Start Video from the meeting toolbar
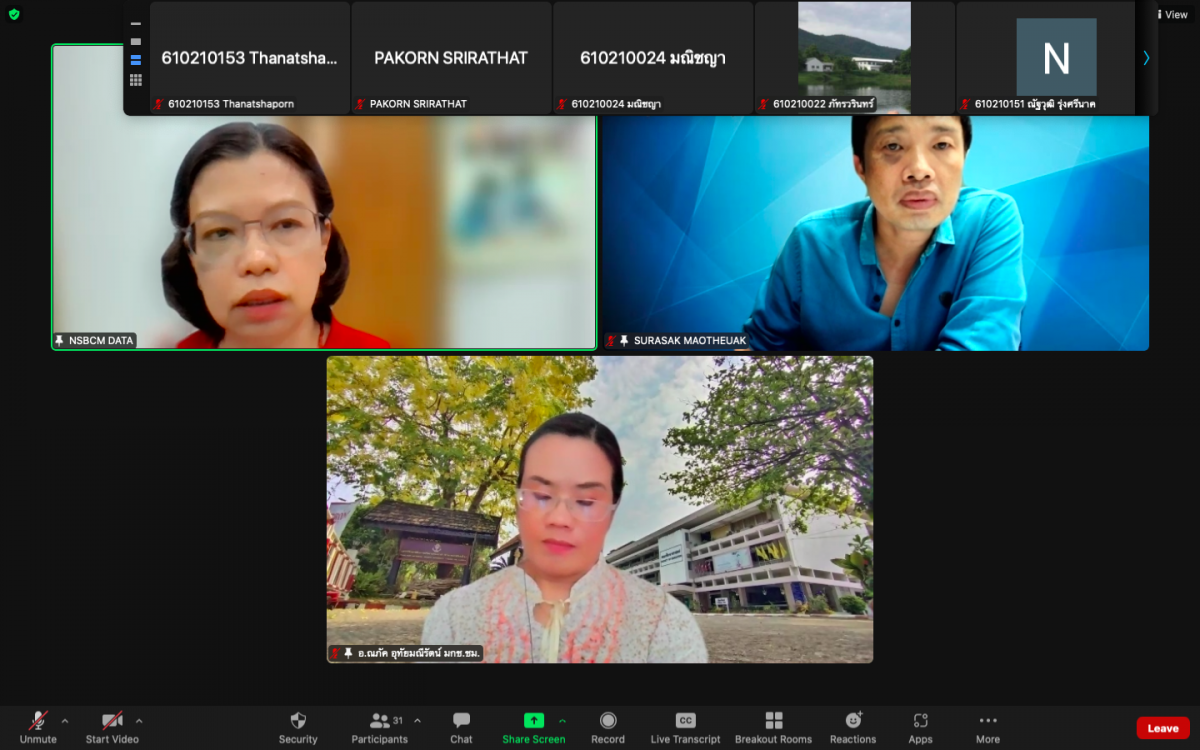This screenshot has height=750, width=1200. (112, 727)
